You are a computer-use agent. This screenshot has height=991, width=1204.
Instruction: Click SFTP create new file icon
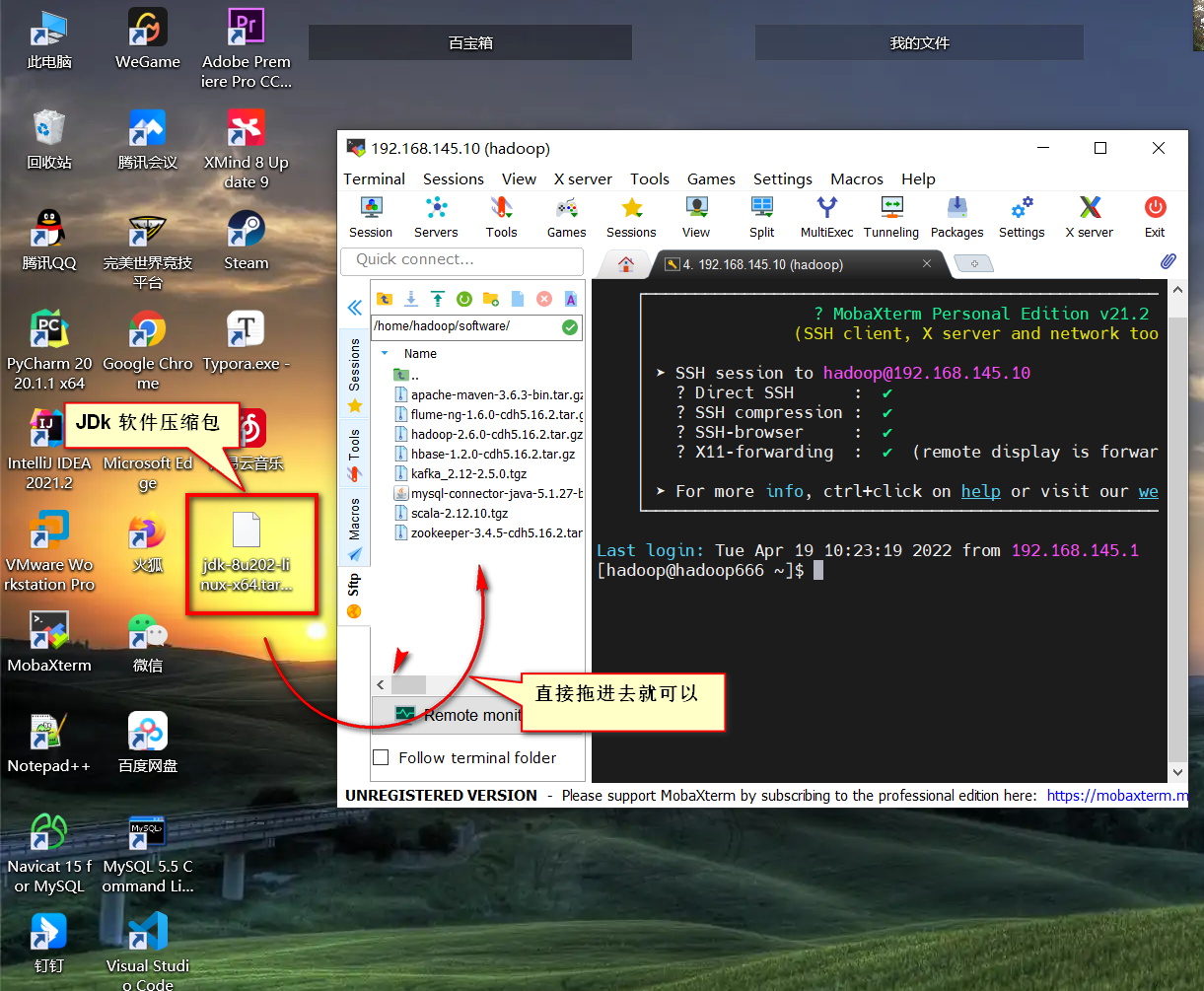coord(517,299)
